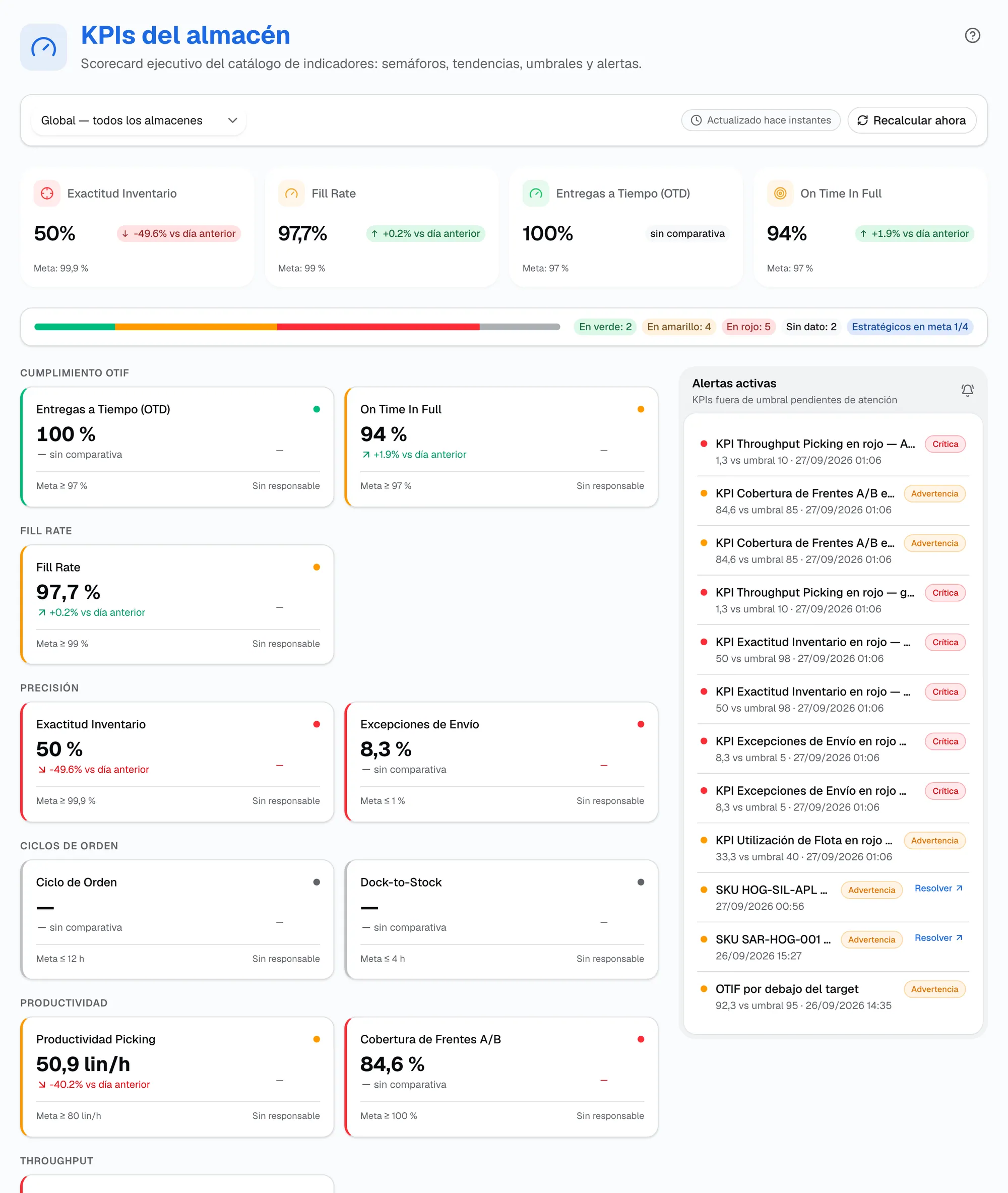Click the Fill Rate gauge icon
This screenshot has width=1008, height=1193.
coord(291,194)
